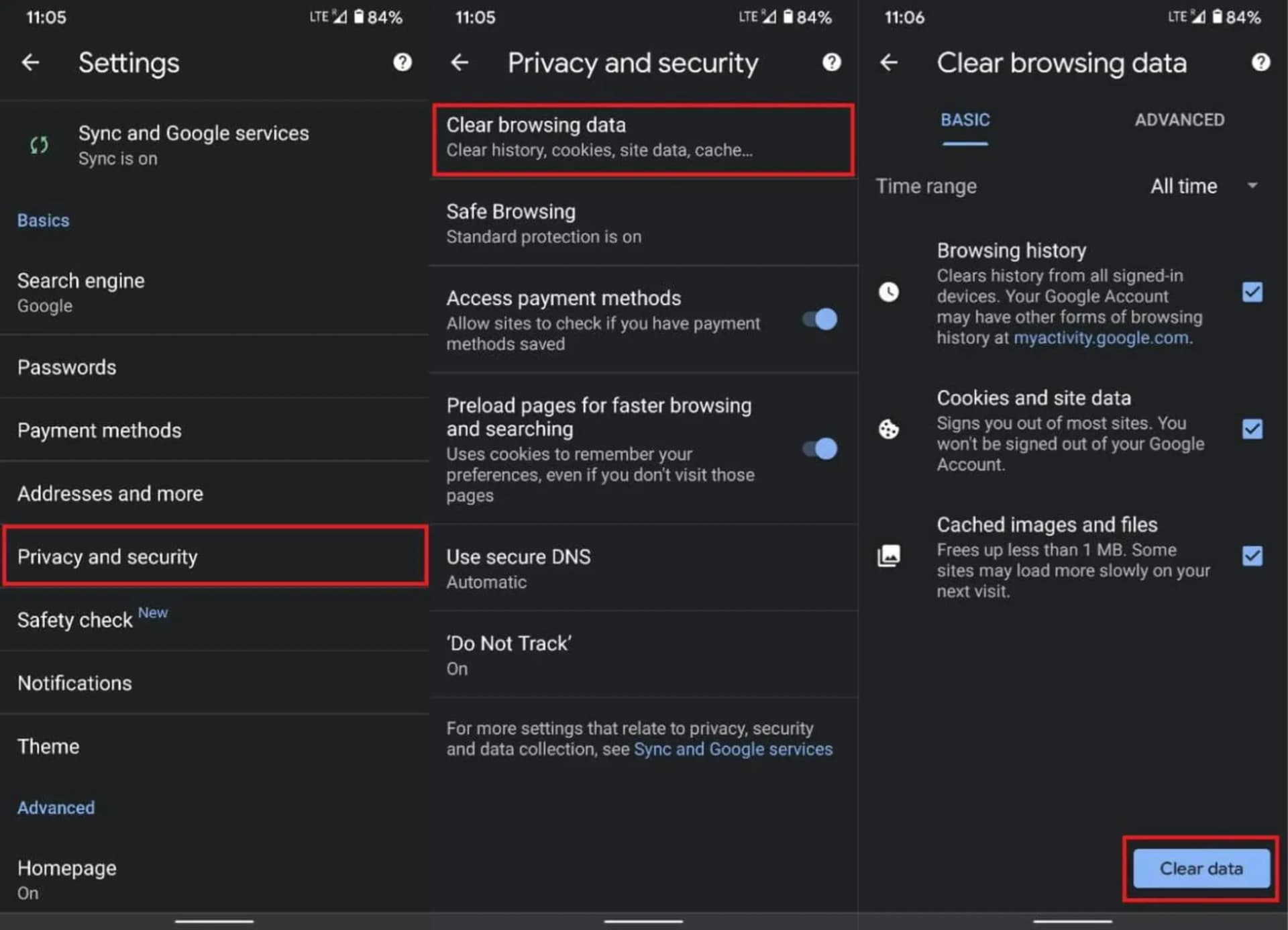Viewport: 1288px width, 930px height.
Task: Tap help icon on Clear browsing data
Action: (1260, 62)
